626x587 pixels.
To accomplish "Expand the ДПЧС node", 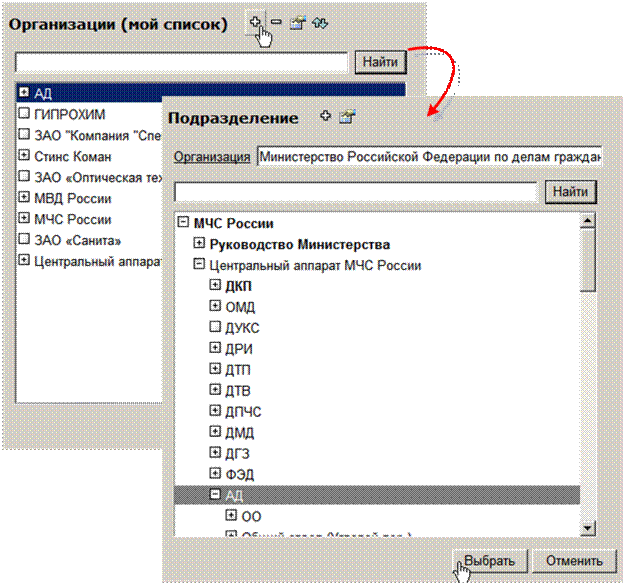I will [215, 411].
